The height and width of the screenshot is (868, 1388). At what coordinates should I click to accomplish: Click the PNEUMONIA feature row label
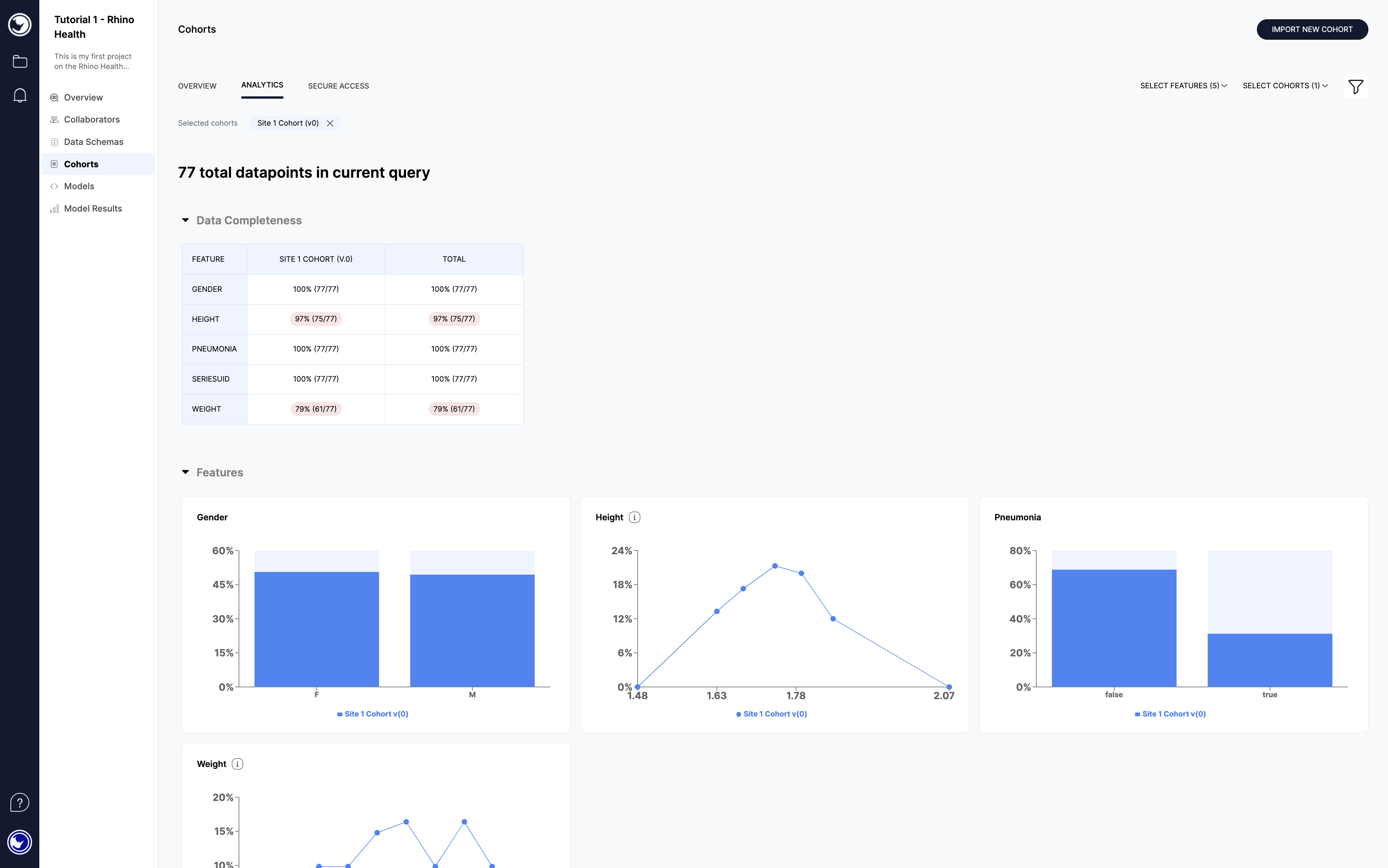point(214,349)
